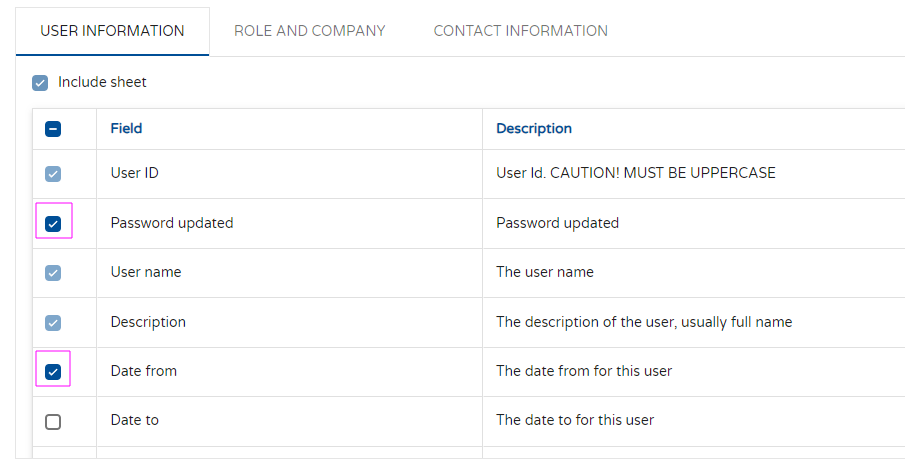Select the User ID field name cell
The width and height of the screenshot is (905, 465).
pos(134,173)
